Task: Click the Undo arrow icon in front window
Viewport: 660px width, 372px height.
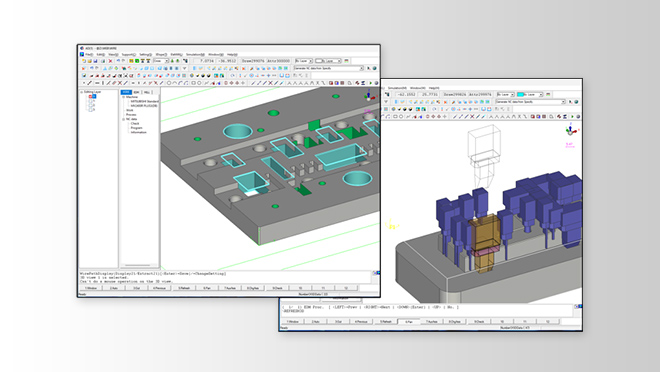Action: [x=118, y=61]
